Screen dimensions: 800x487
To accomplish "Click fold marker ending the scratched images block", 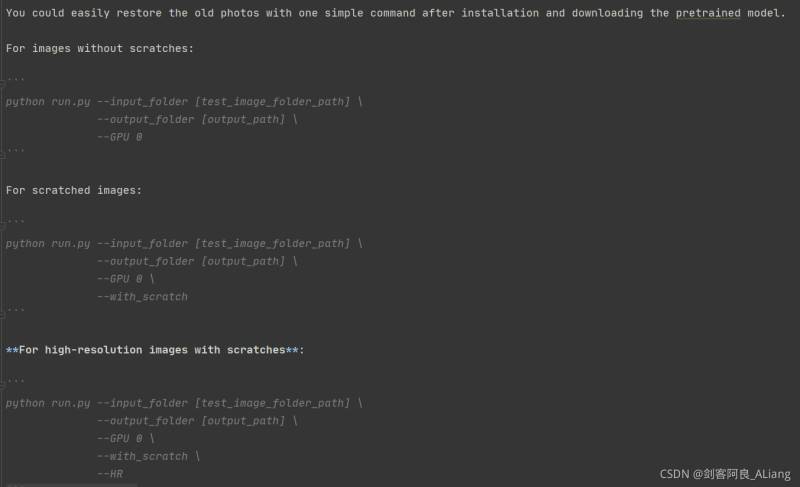I will tap(3, 311).
